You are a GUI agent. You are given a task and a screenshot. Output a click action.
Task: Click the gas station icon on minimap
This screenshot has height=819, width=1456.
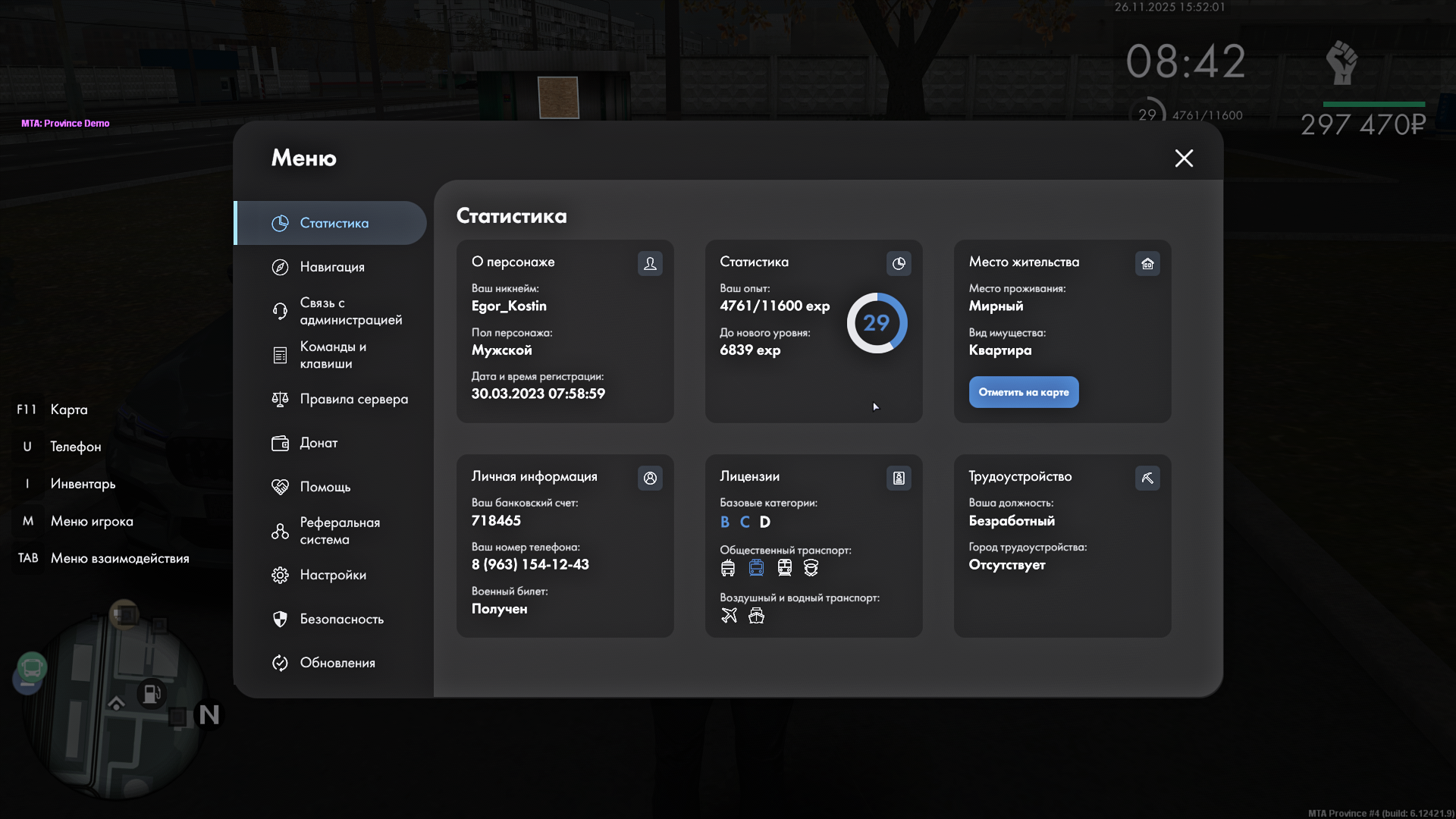pyautogui.click(x=151, y=693)
